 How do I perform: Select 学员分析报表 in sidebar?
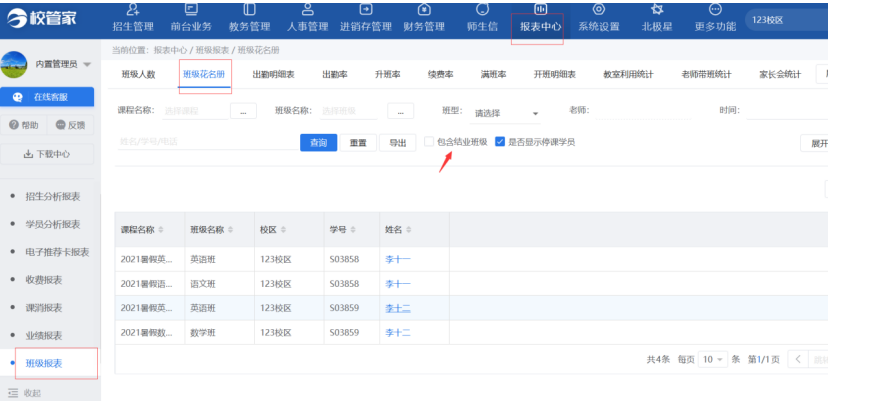[x=53, y=224]
